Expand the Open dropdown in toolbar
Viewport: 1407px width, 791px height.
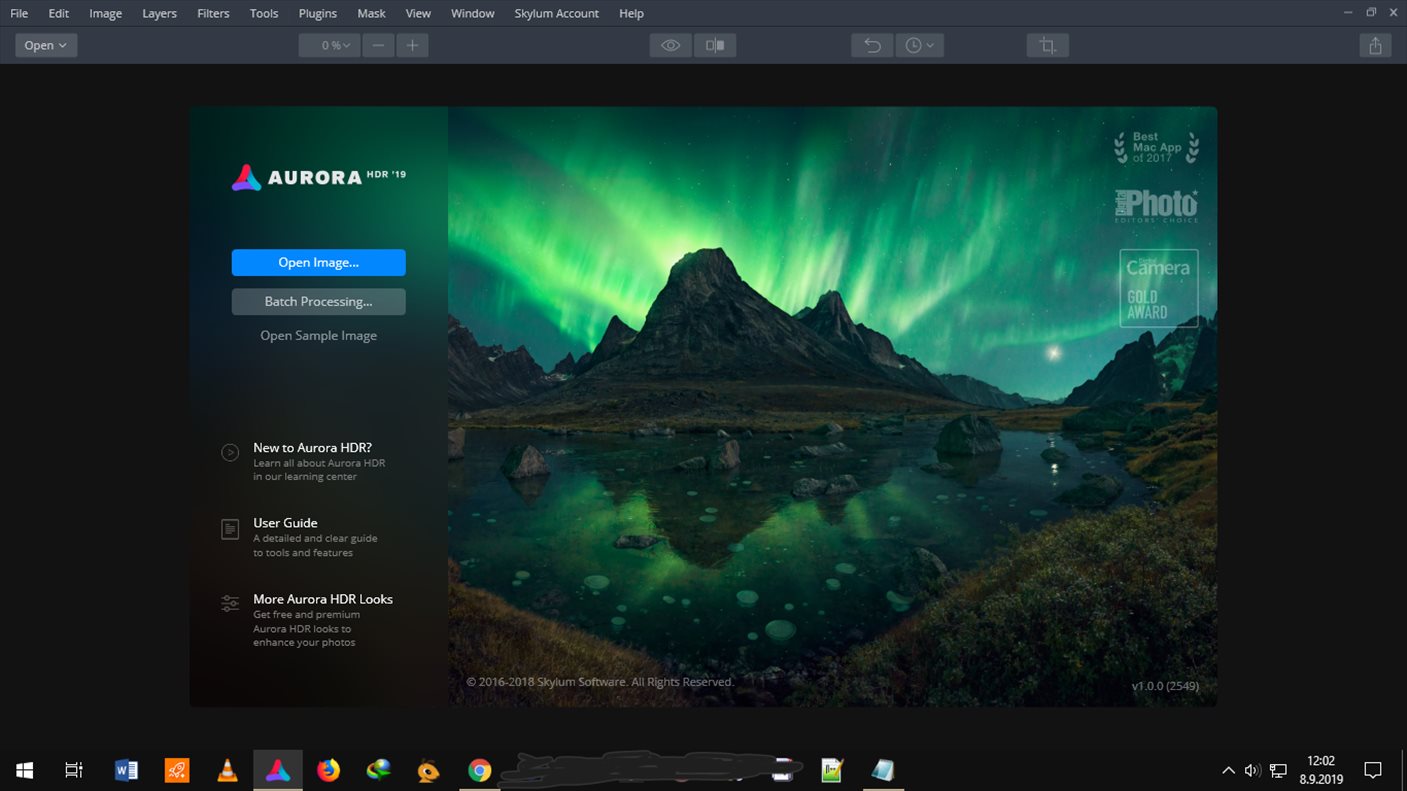(46, 45)
